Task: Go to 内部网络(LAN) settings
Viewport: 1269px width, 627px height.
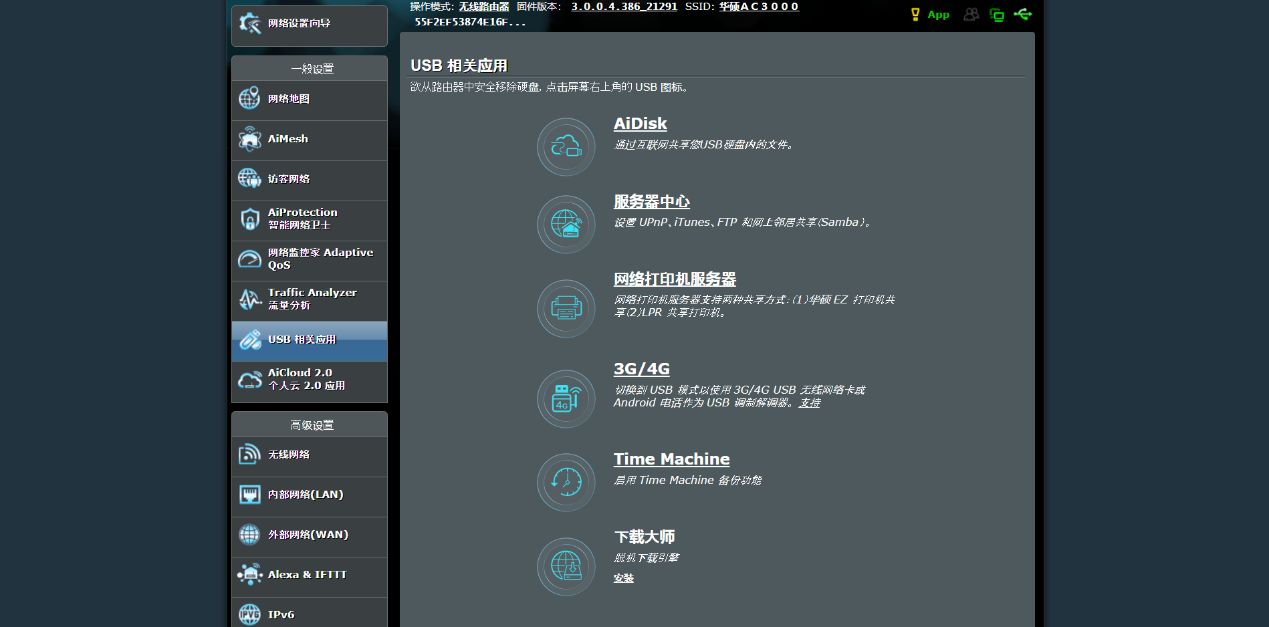Action: click(x=309, y=496)
